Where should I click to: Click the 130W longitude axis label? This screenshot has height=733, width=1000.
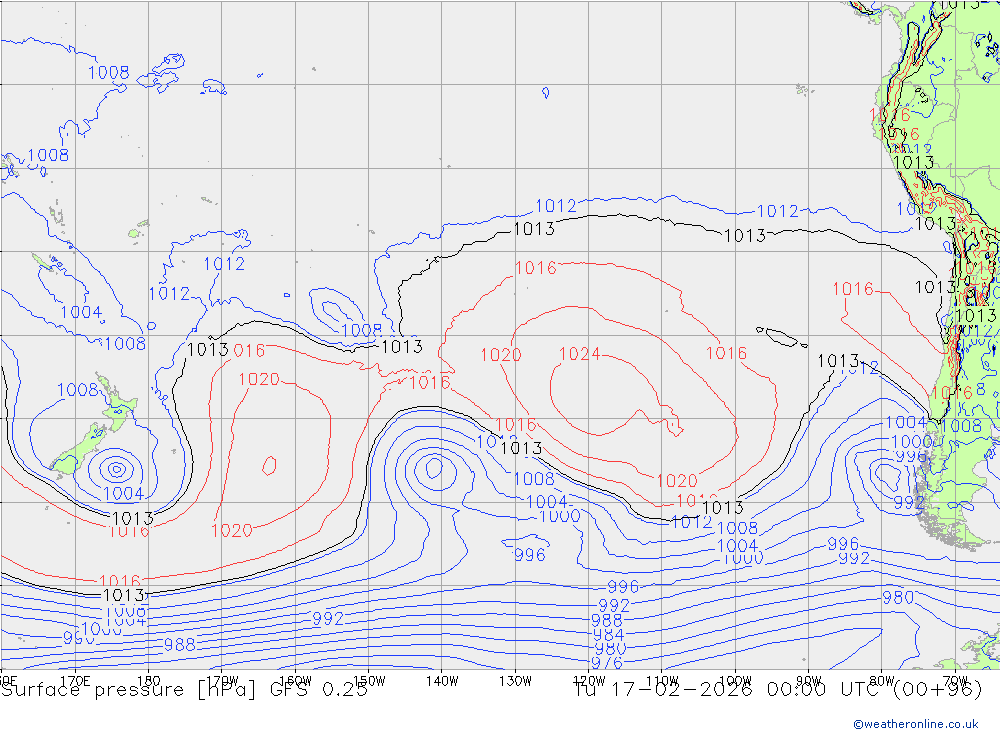pyautogui.click(x=515, y=681)
